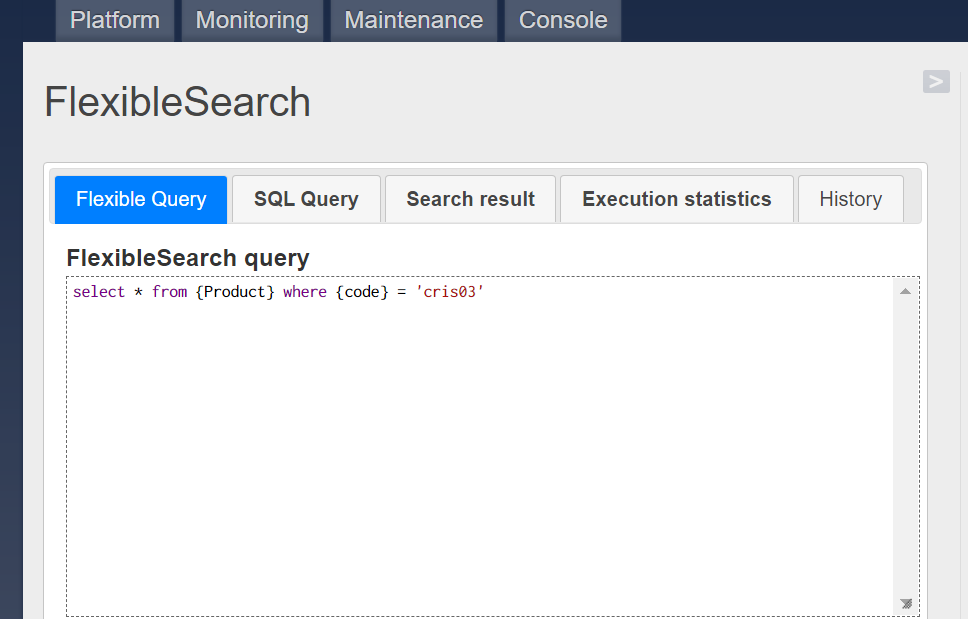
Task: Click the 'FlexibleSearch query' label
Action: pos(188,258)
